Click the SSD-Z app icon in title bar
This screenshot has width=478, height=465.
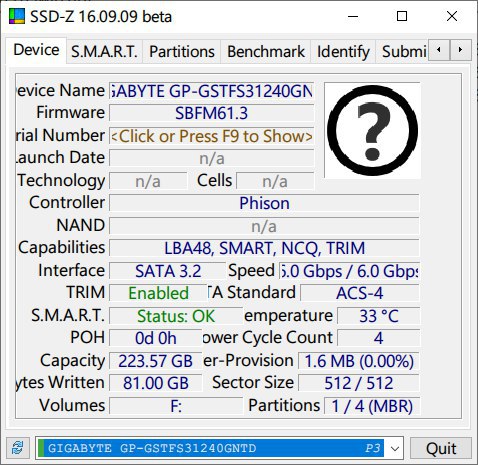coord(17,16)
